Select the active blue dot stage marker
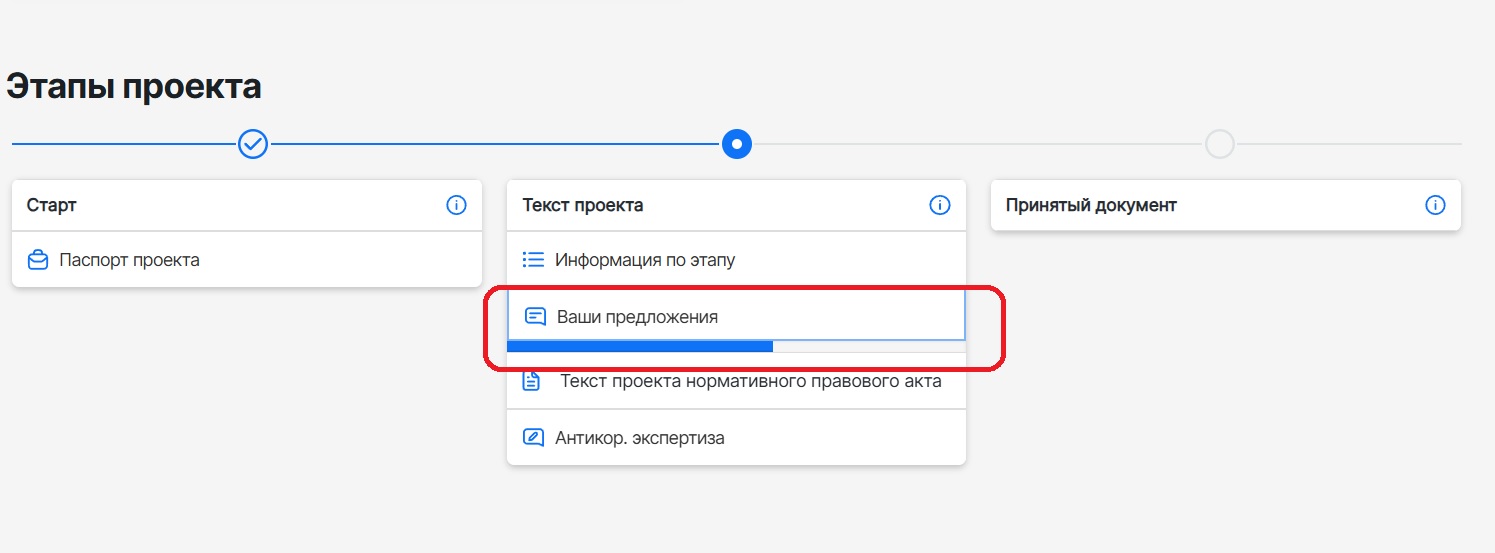The image size is (1495, 553). tap(737, 144)
